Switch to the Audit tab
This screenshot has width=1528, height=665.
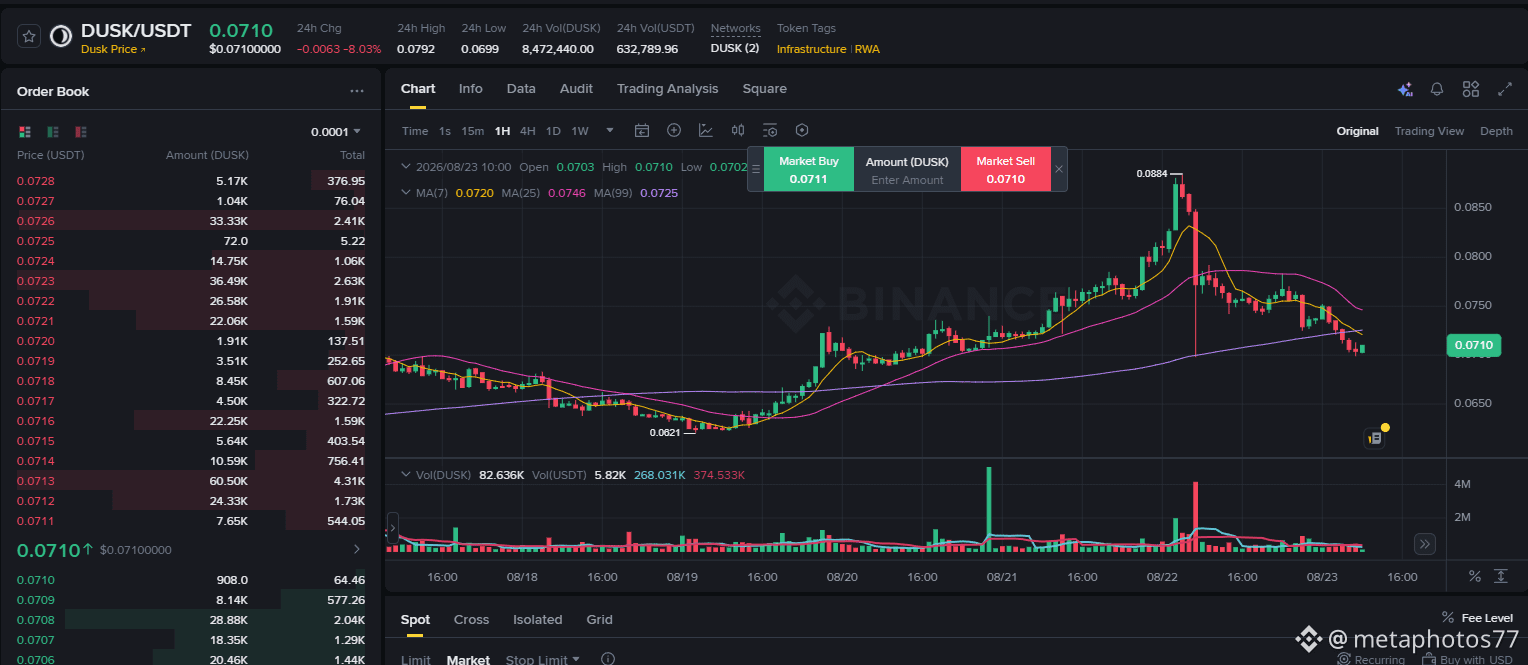click(576, 89)
